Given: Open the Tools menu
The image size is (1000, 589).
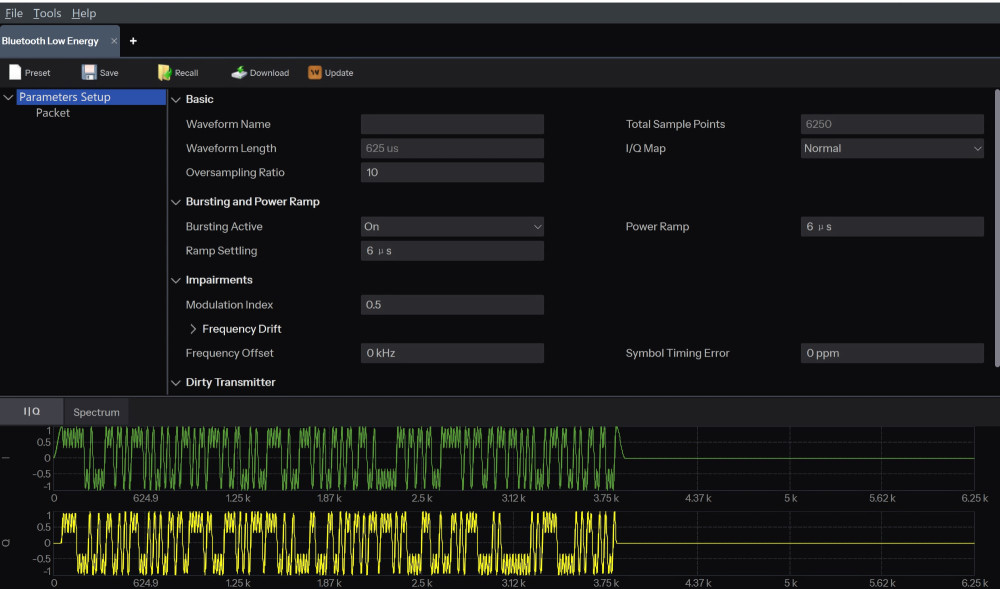Looking at the screenshot, I should tap(46, 13).
